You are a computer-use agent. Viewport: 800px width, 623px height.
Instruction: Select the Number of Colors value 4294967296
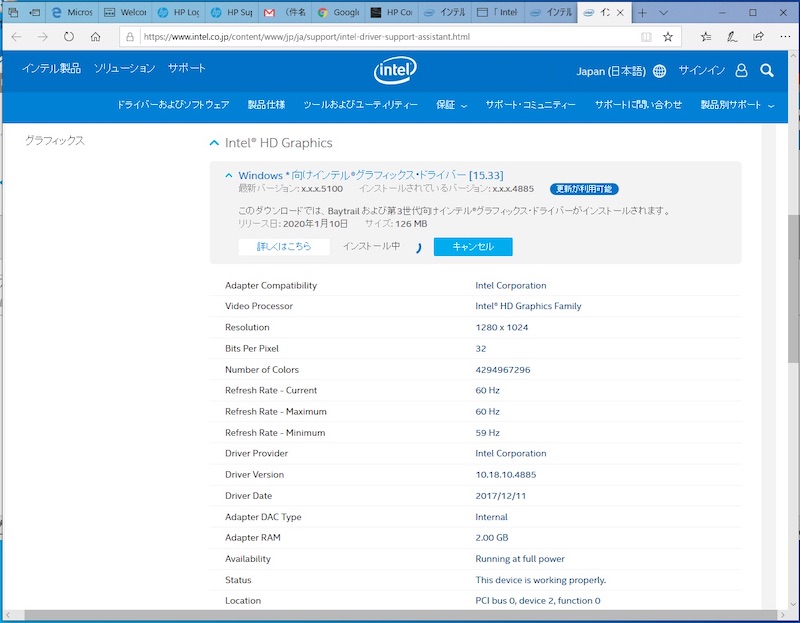[x=503, y=370]
